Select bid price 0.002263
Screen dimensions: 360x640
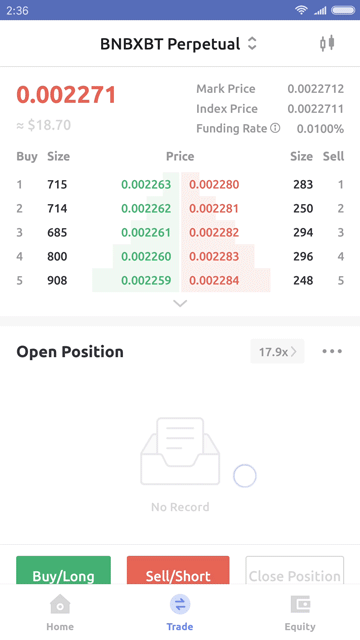(146, 184)
